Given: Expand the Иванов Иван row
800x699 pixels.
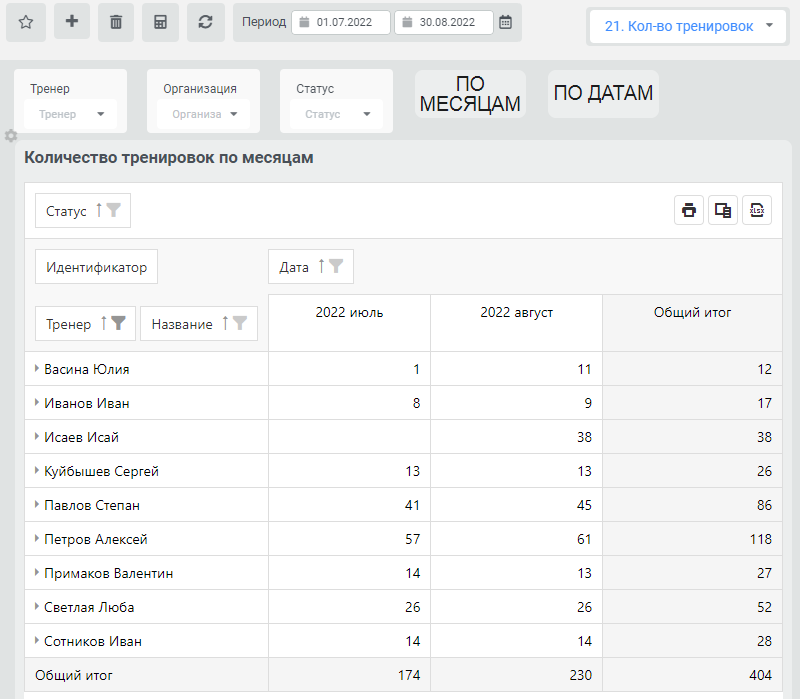Looking at the screenshot, I should pos(37,403).
